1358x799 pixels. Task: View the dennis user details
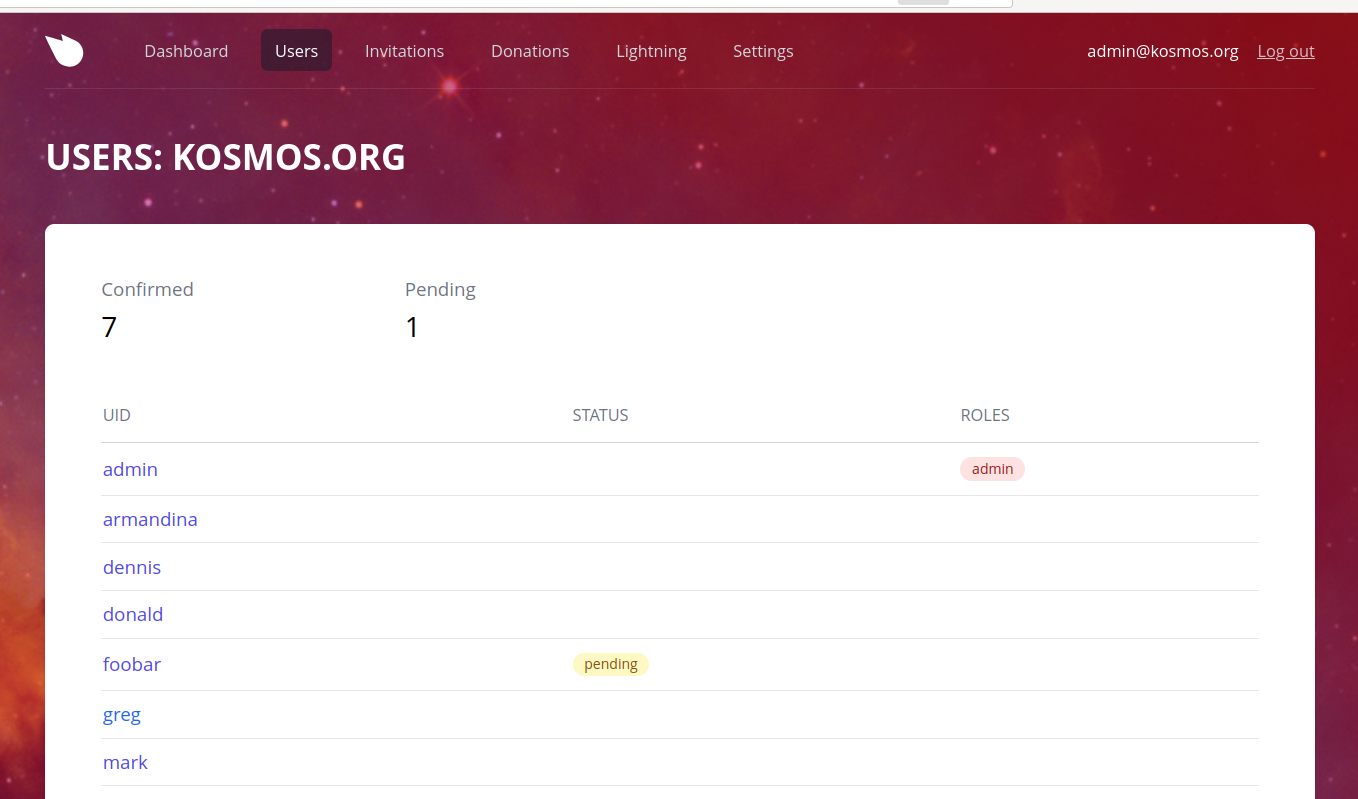point(132,567)
